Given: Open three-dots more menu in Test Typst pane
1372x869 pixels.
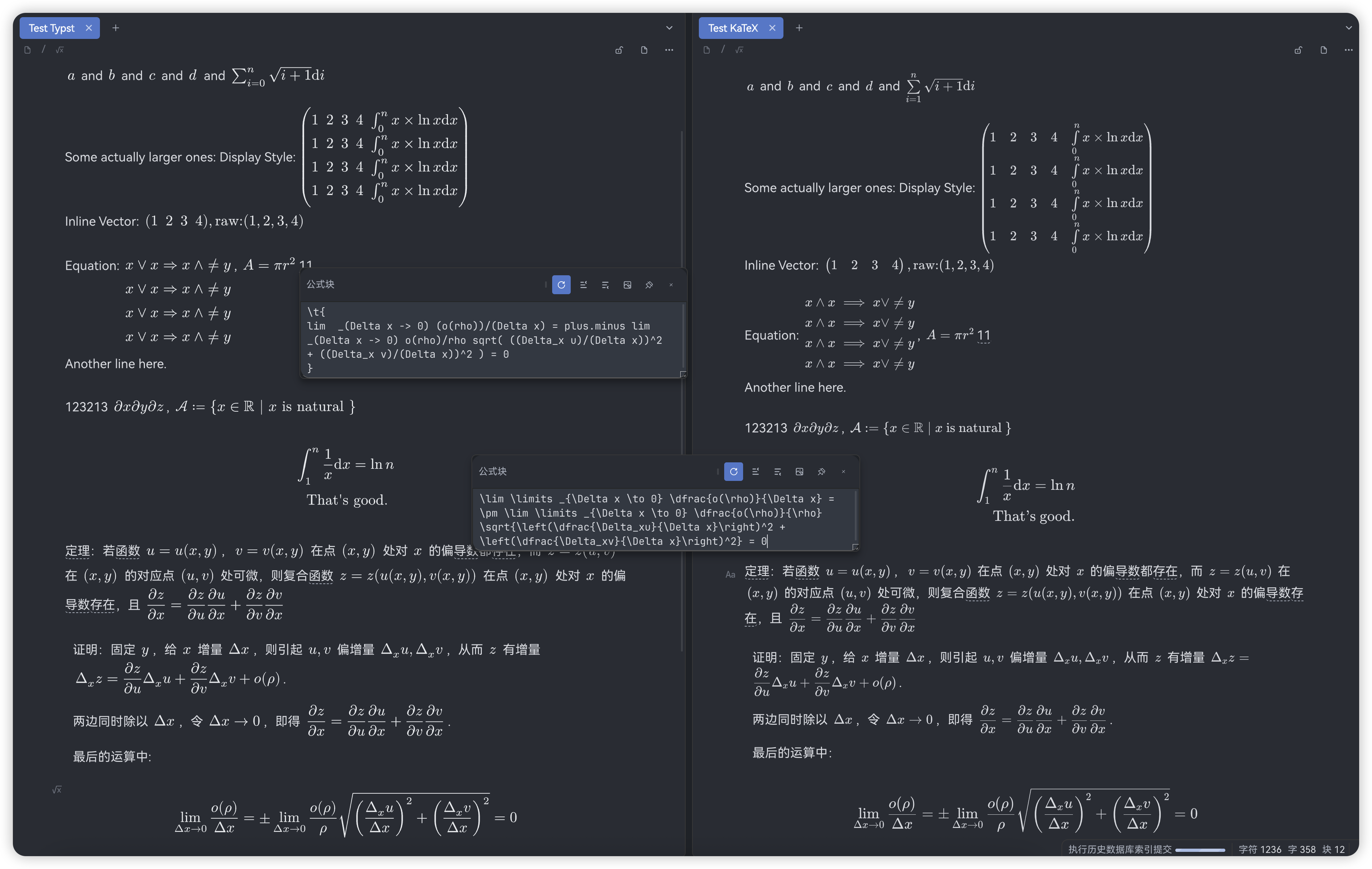Looking at the screenshot, I should tap(669, 50).
